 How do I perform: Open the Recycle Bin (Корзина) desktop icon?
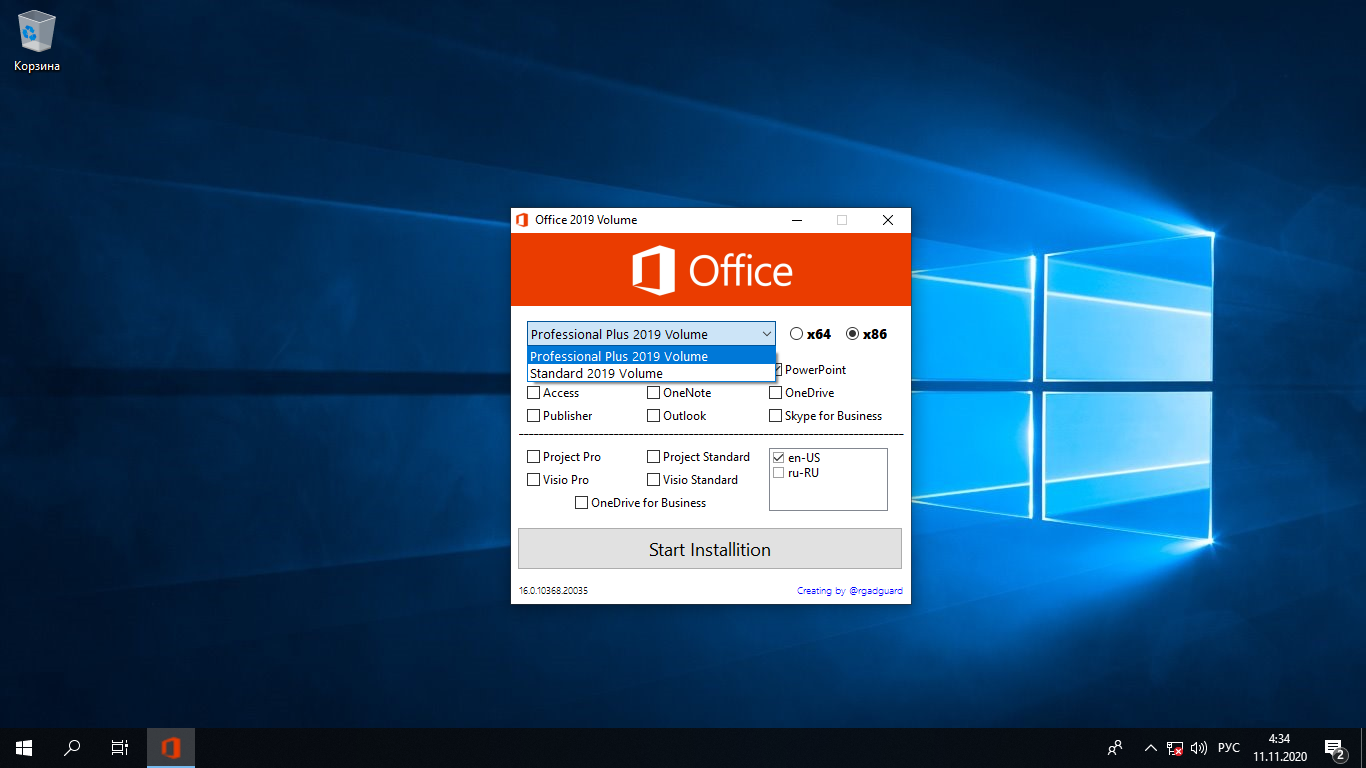point(37,42)
